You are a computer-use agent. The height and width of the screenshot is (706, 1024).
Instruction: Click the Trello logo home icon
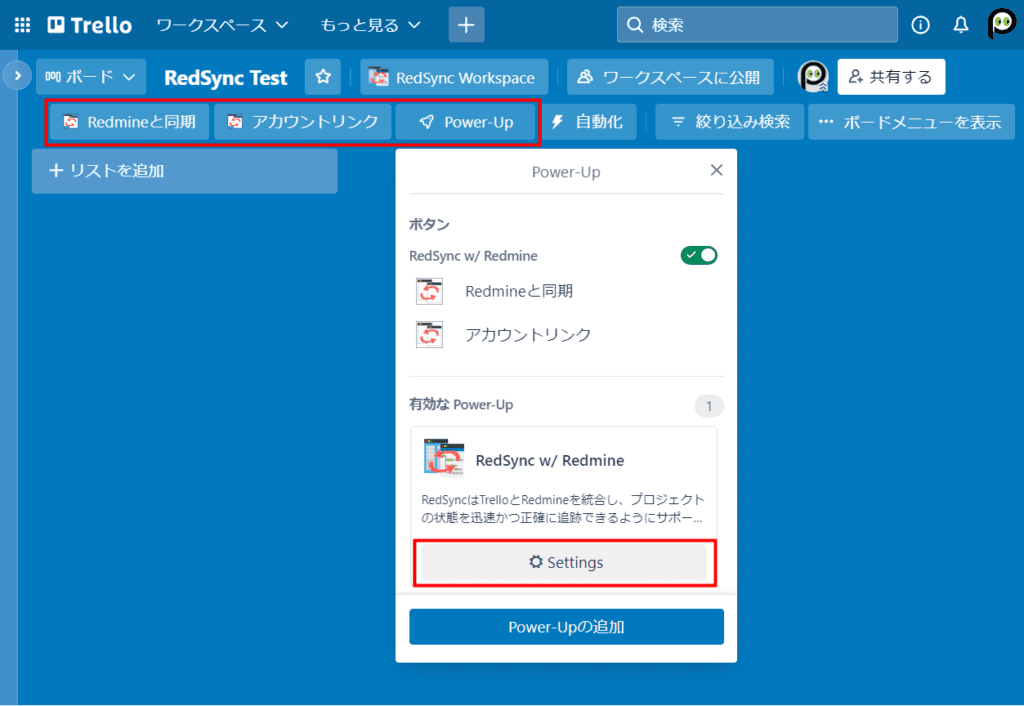click(89, 24)
